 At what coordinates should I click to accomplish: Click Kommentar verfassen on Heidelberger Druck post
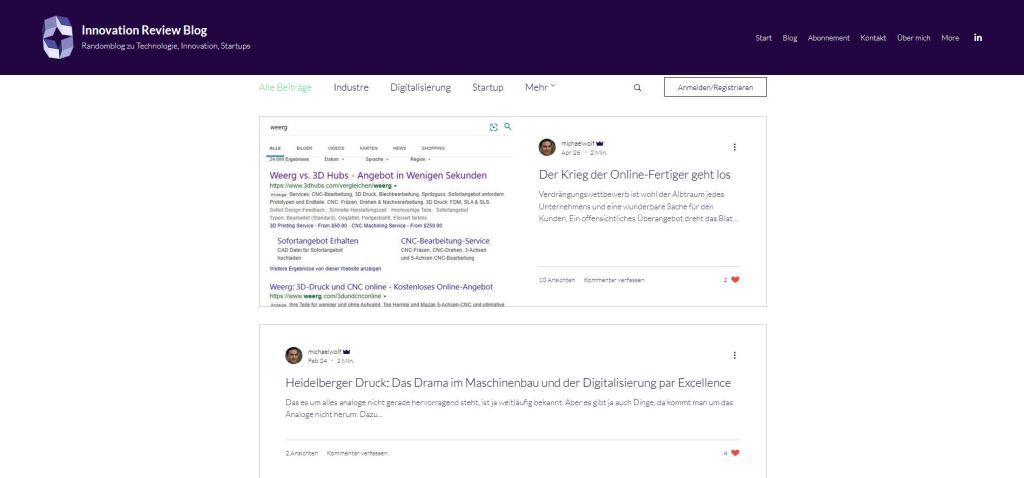pos(357,453)
